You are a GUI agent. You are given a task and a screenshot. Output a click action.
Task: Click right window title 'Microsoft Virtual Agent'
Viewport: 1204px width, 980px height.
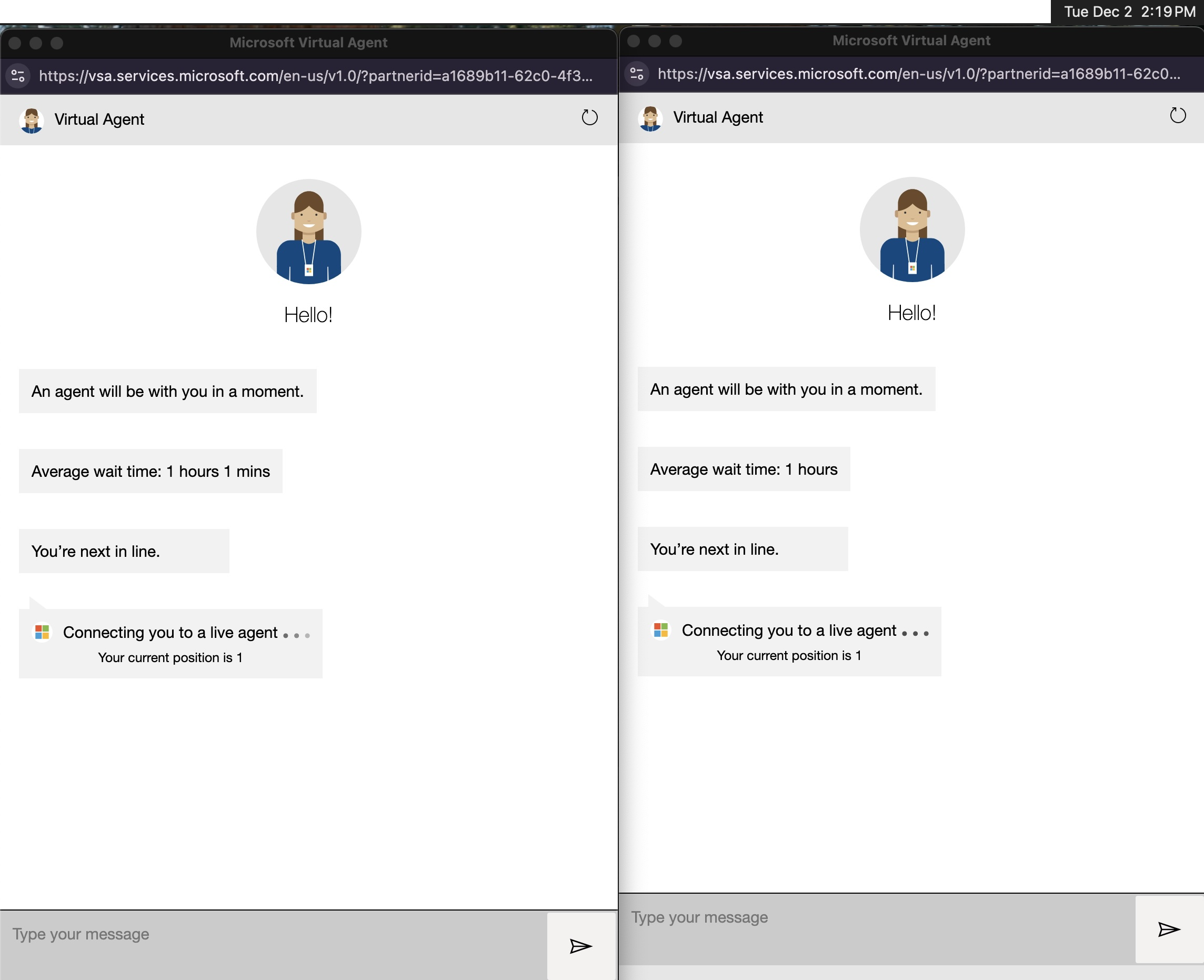click(x=911, y=40)
